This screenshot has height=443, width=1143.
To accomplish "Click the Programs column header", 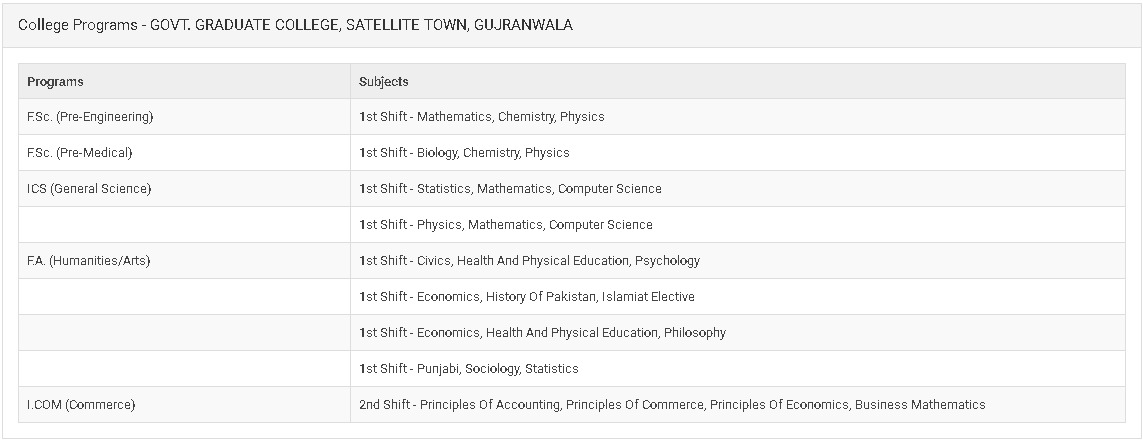I will (x=55, y=81).
